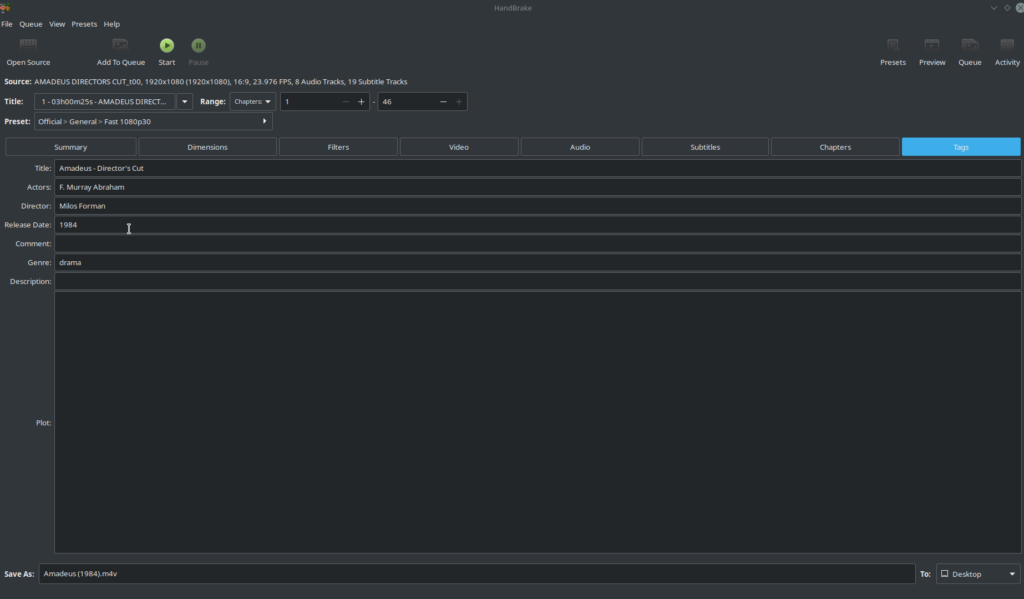
Task: Open the Help menu
Action: 112,24
